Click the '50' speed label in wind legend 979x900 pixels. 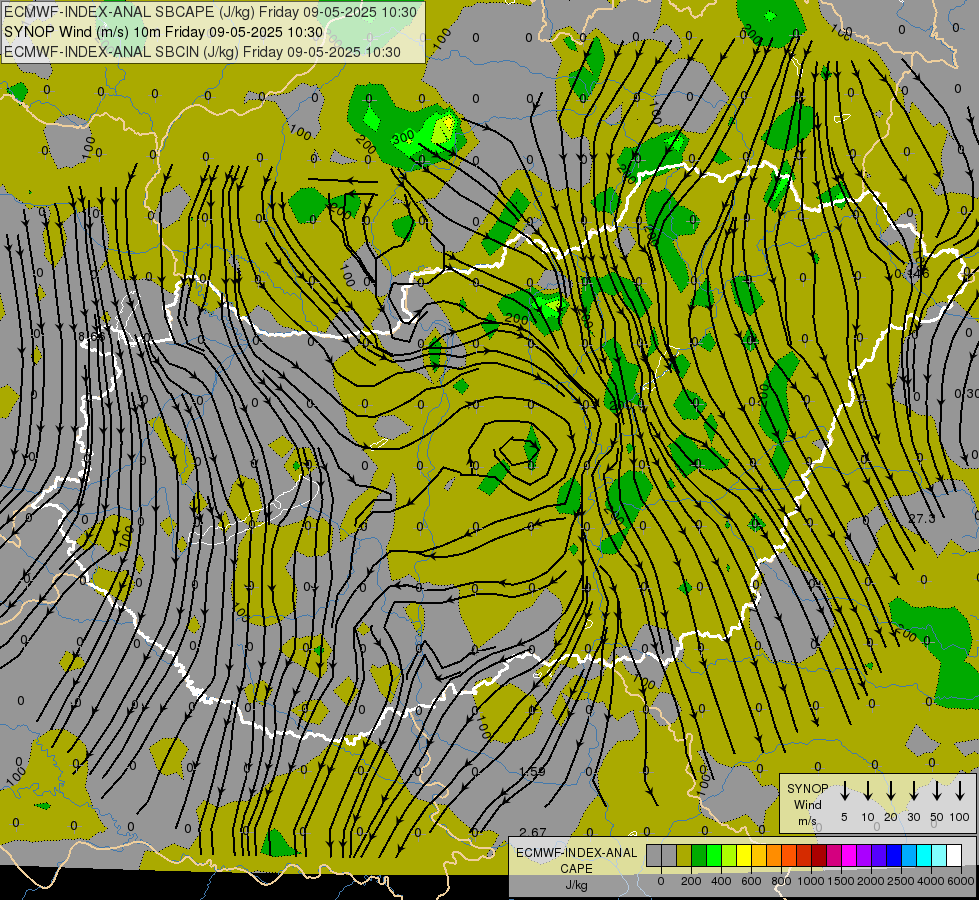click(x=937, y=817)
